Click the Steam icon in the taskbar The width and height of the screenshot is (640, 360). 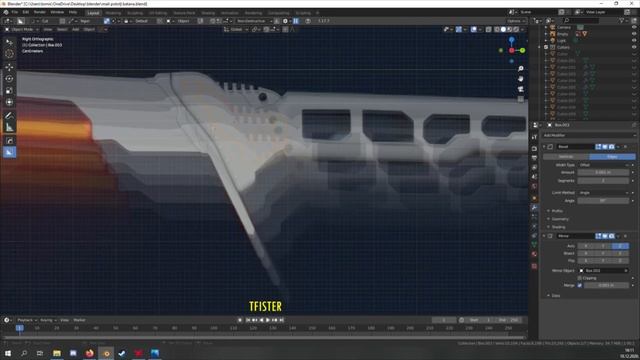tap(122, 353)
